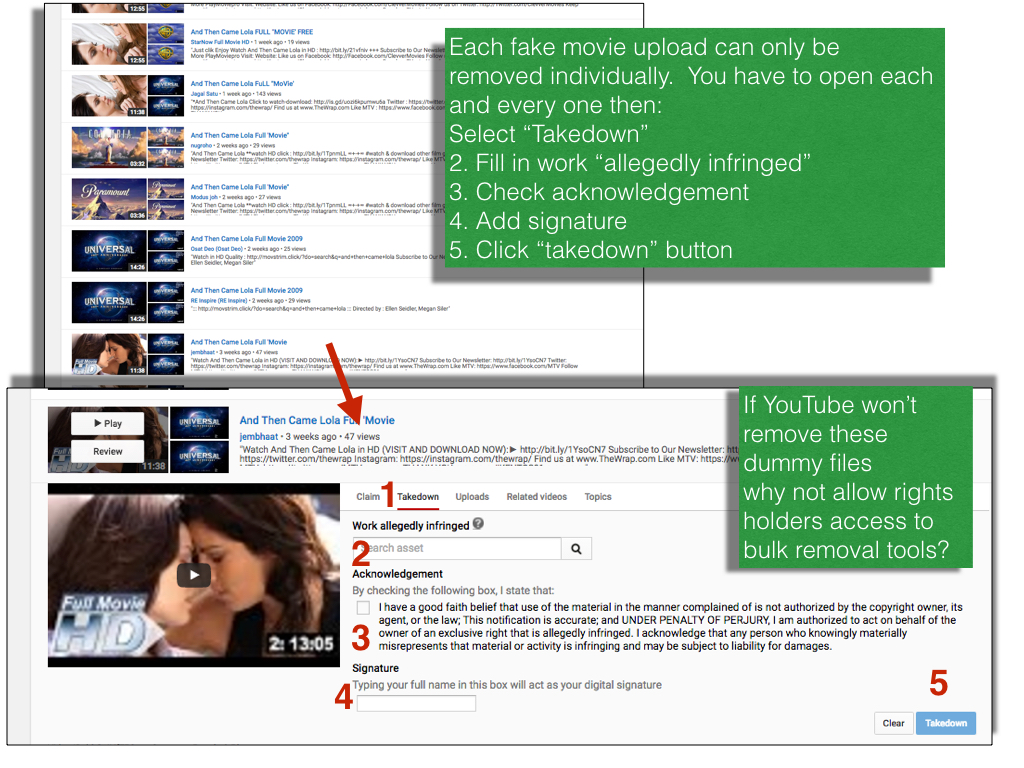Open 'And Then Came Lola Full Movie' detail title
Viewport: 1024px width, 768px height.
point(317,421)
